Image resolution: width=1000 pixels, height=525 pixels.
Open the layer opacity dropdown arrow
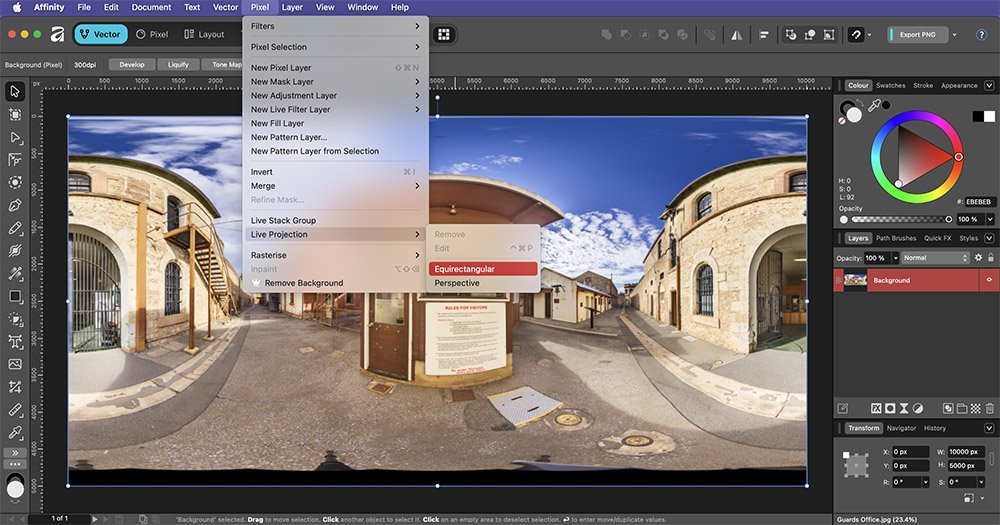click(x=895, y=258)
